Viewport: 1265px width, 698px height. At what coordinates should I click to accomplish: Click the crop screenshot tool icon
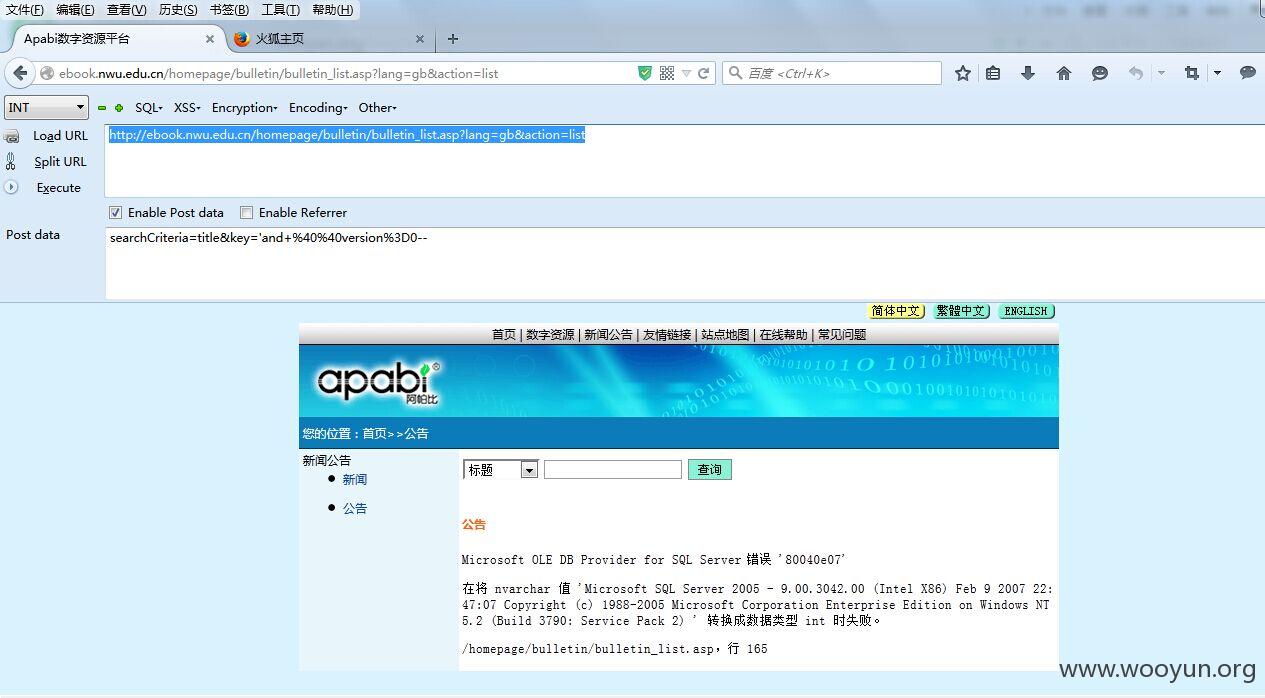1191,73
